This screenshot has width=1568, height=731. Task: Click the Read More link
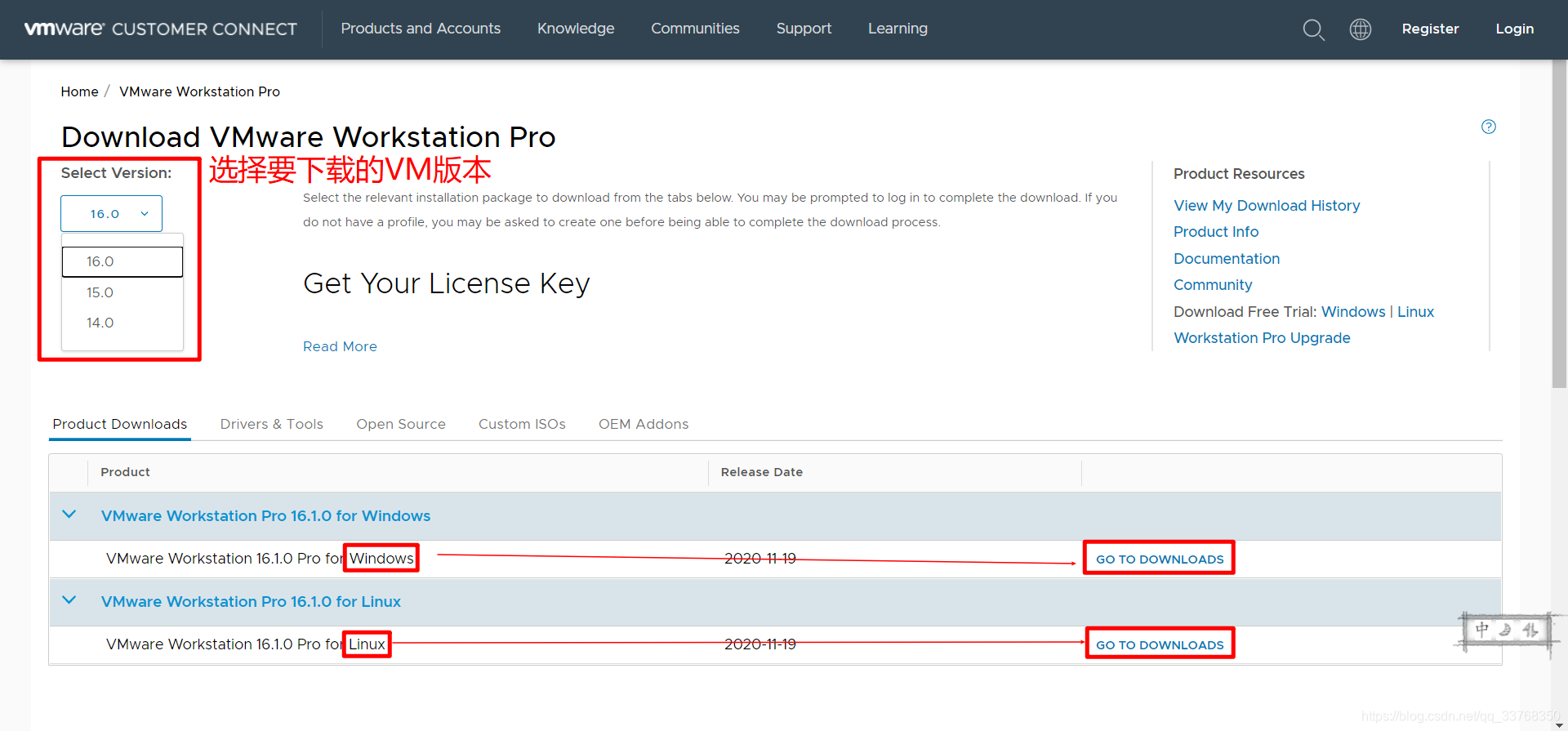coord(340,346)
